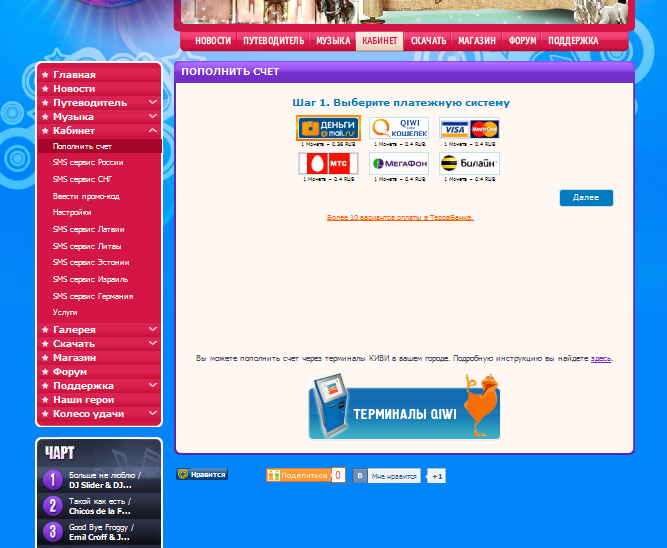This screenshot has height=548, width=667.
Task: Open the Поддержка top tab
Action: (x=573, y=41)
